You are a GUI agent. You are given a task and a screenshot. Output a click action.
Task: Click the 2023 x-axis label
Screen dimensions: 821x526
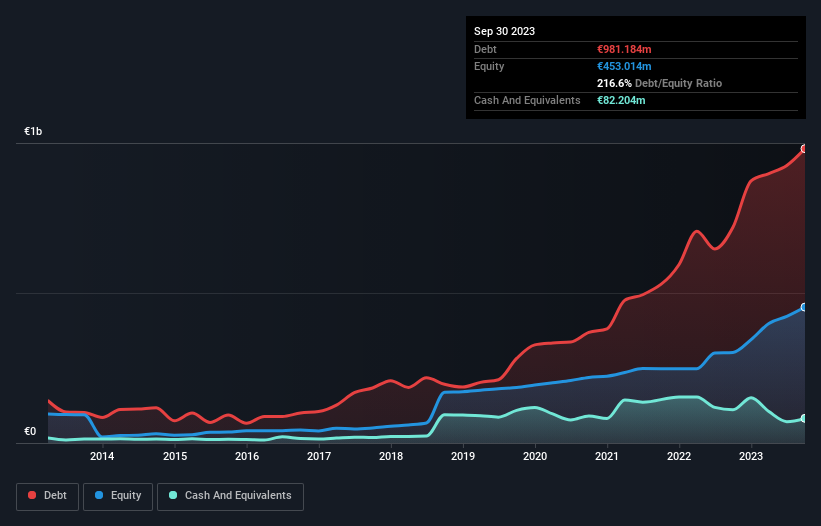[x=751, y=456]
